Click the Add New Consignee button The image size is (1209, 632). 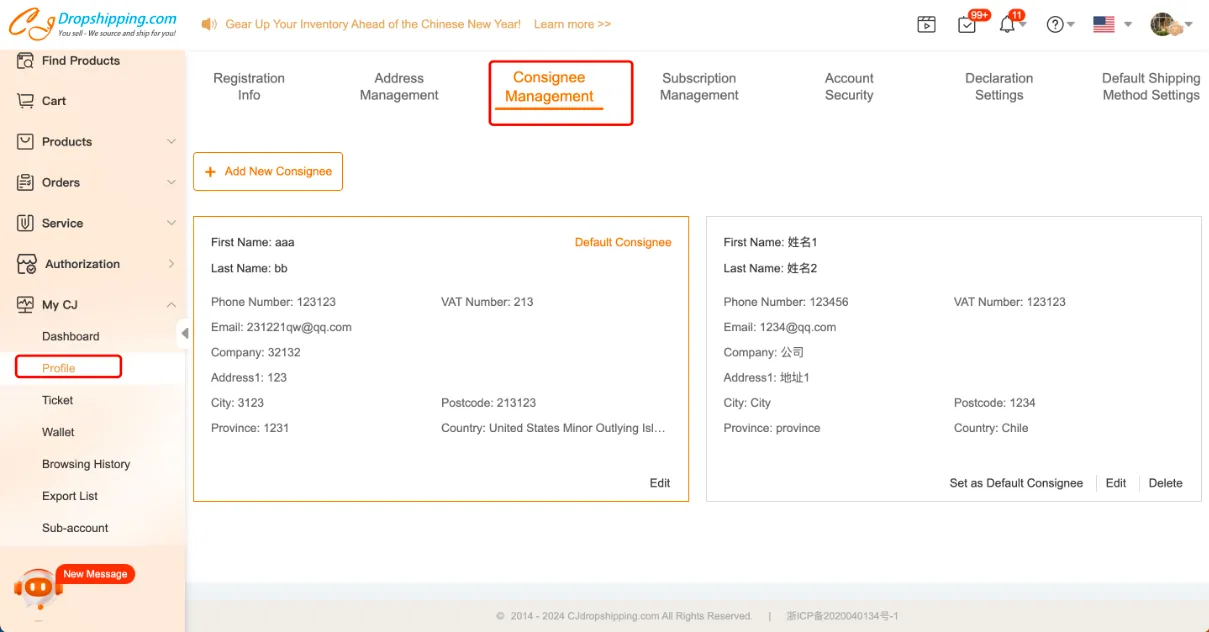coord(268,172)
